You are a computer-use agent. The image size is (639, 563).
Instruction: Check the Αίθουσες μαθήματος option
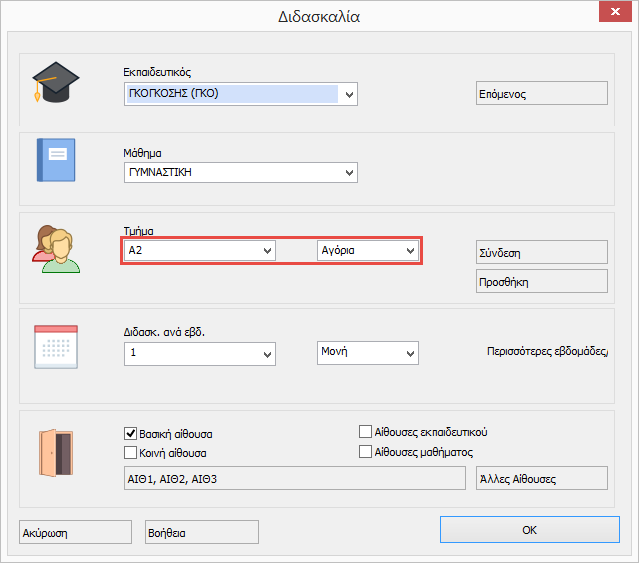pos(365,452)
